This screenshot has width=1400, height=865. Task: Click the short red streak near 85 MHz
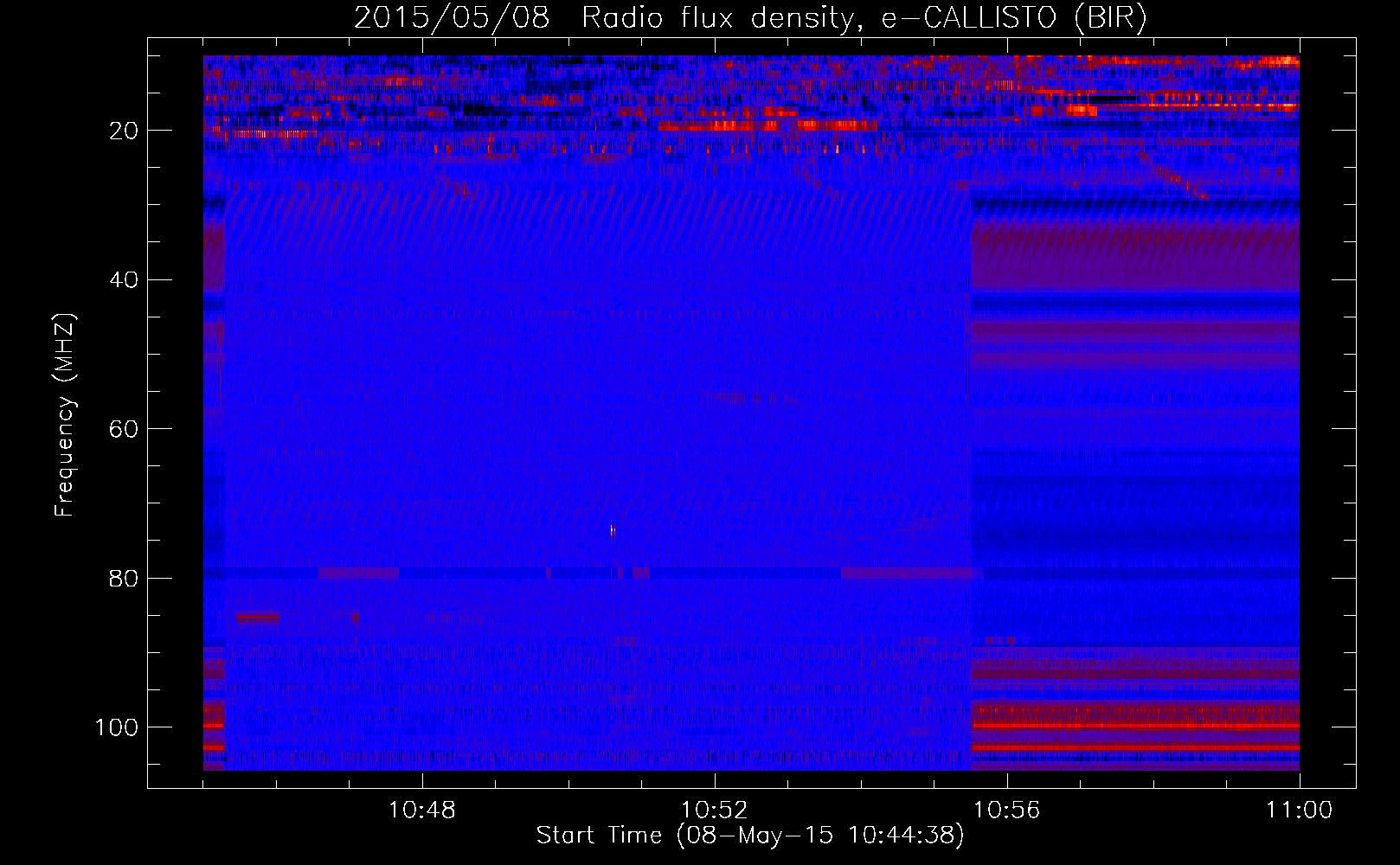[x=259, y=617]
